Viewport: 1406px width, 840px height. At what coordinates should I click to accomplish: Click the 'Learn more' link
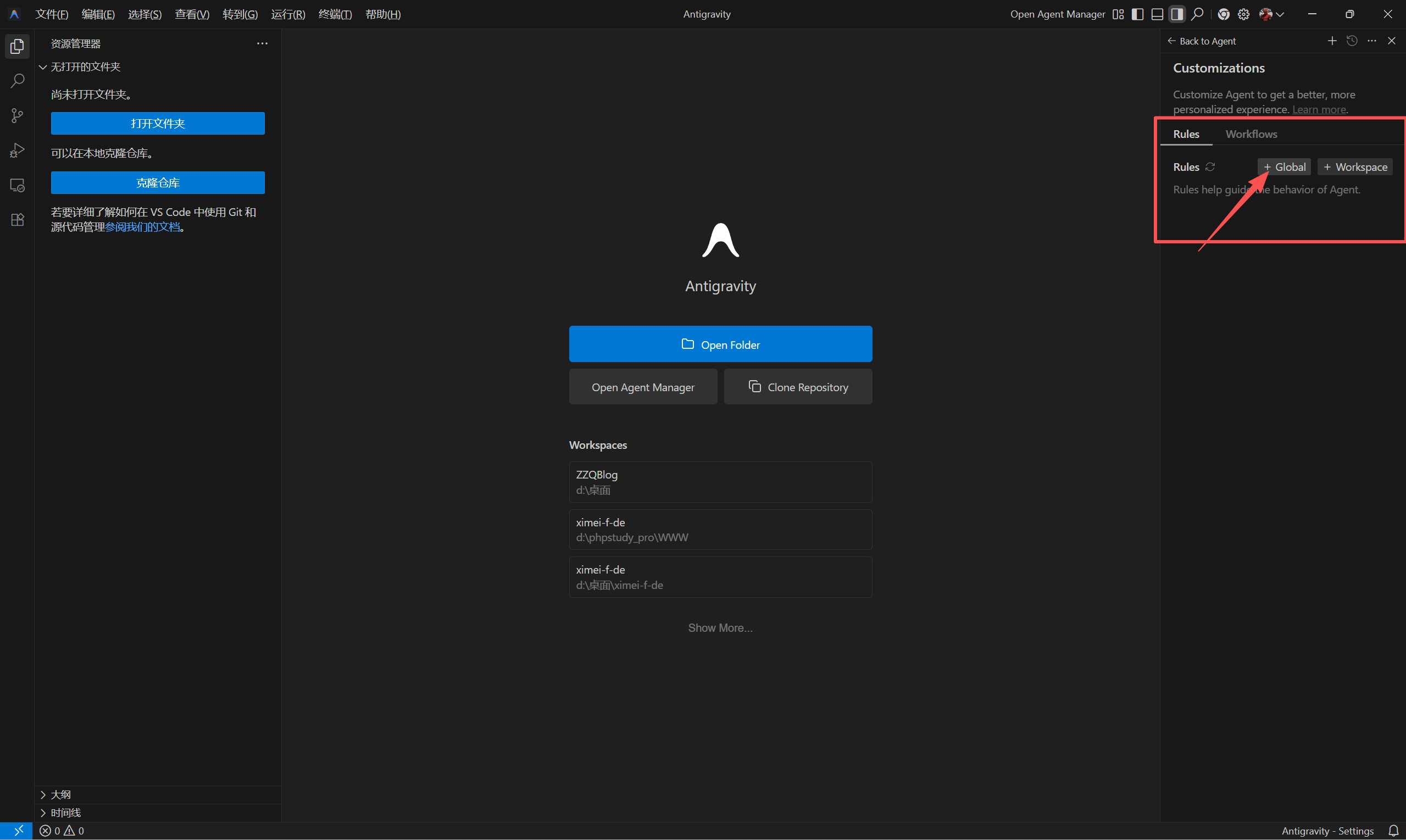tap(1319, 110)
